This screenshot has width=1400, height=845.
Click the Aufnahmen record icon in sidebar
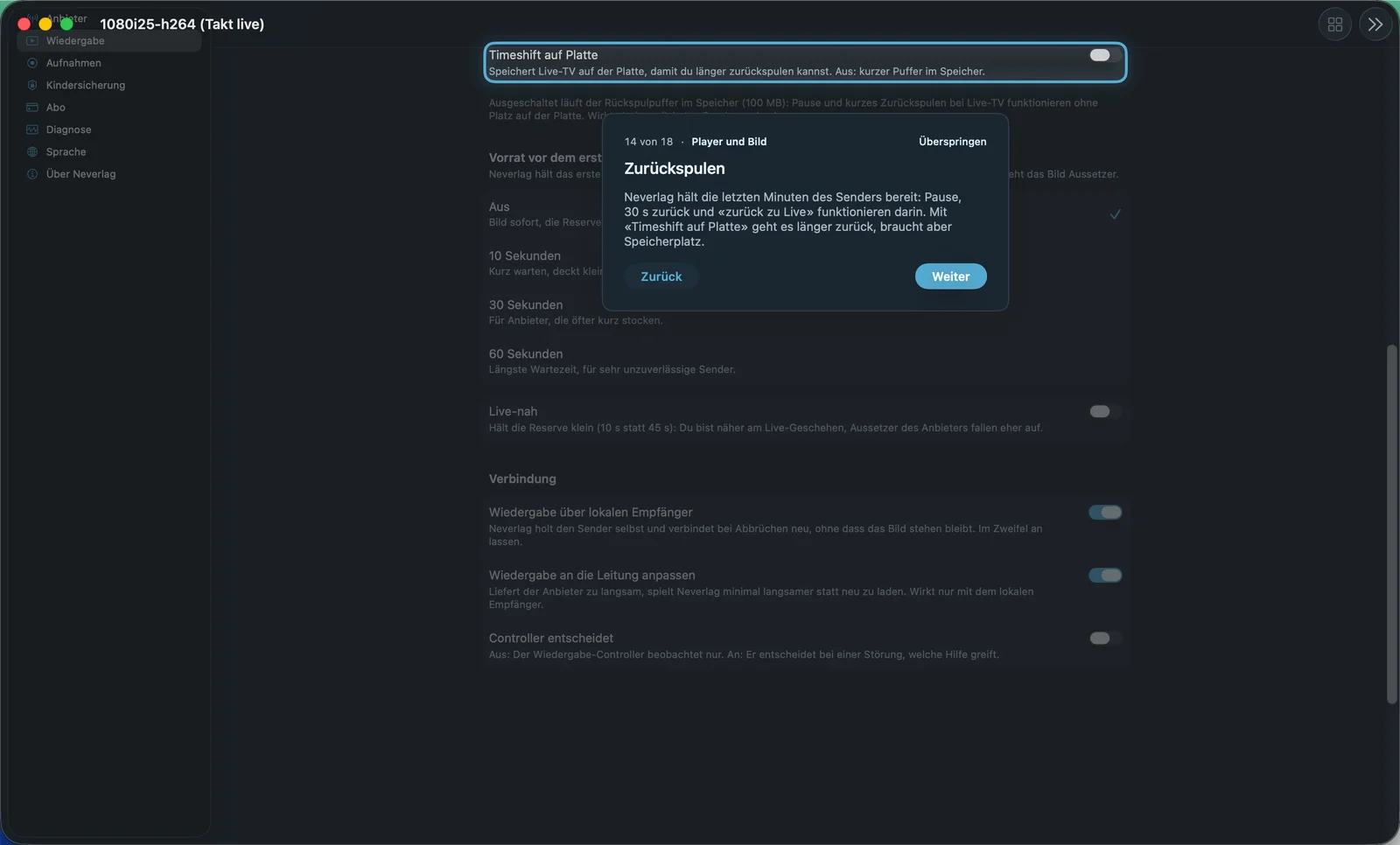tap(32, 63)
